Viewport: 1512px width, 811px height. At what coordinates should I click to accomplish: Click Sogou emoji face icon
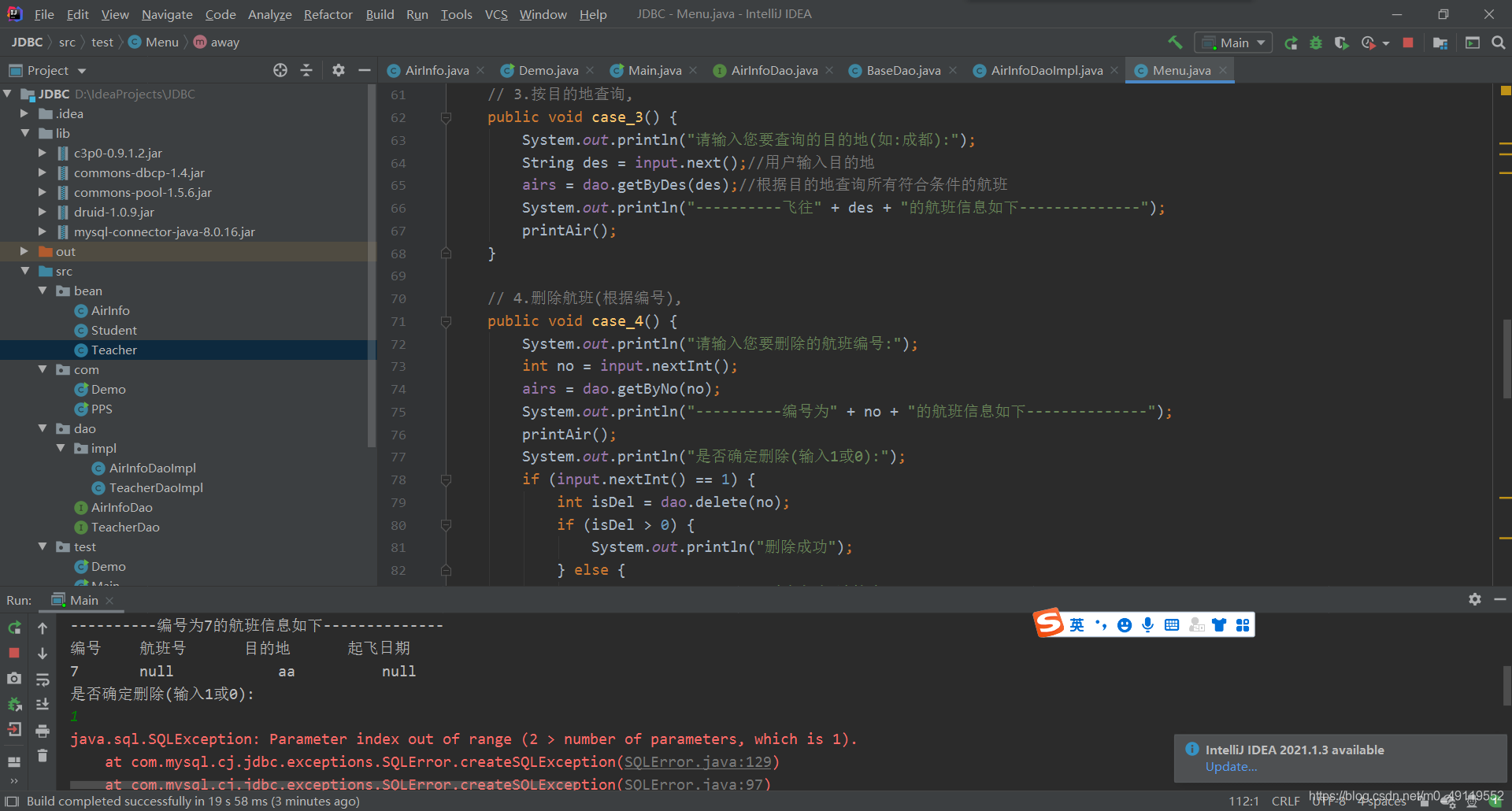coord(1125,624)
